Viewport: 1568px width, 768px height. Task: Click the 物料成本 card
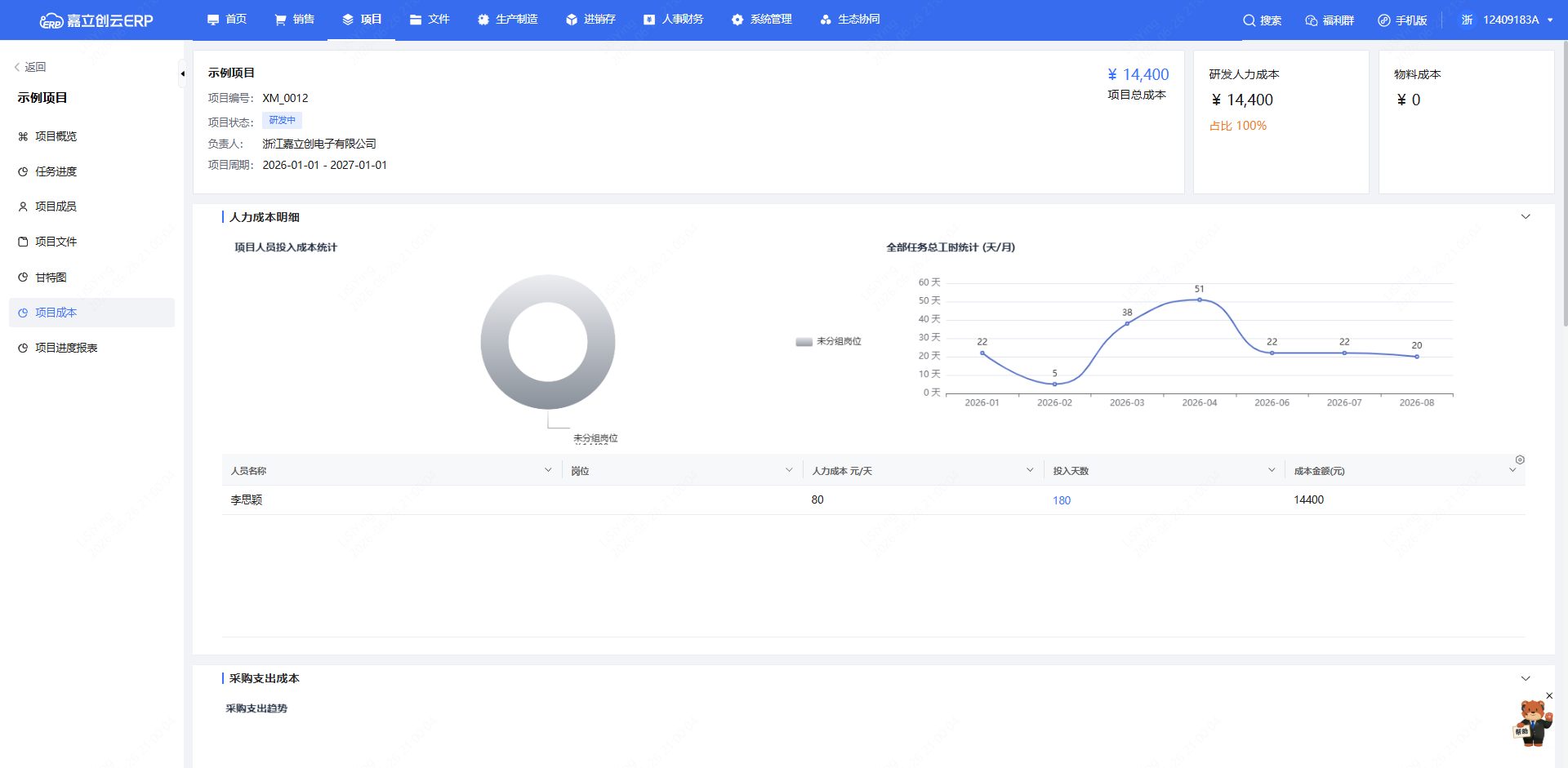tap(1466, 122)
